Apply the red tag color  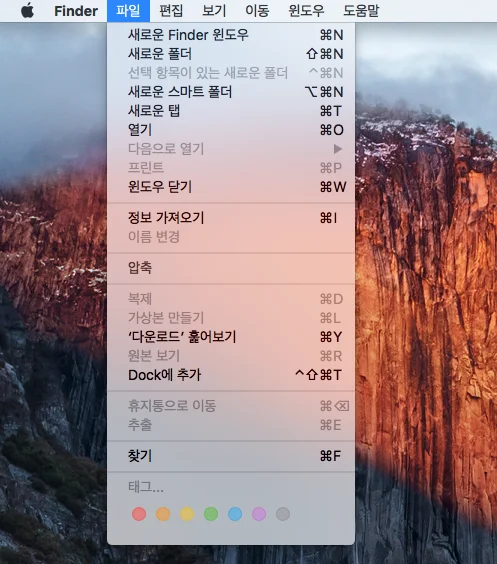point(139,514)
